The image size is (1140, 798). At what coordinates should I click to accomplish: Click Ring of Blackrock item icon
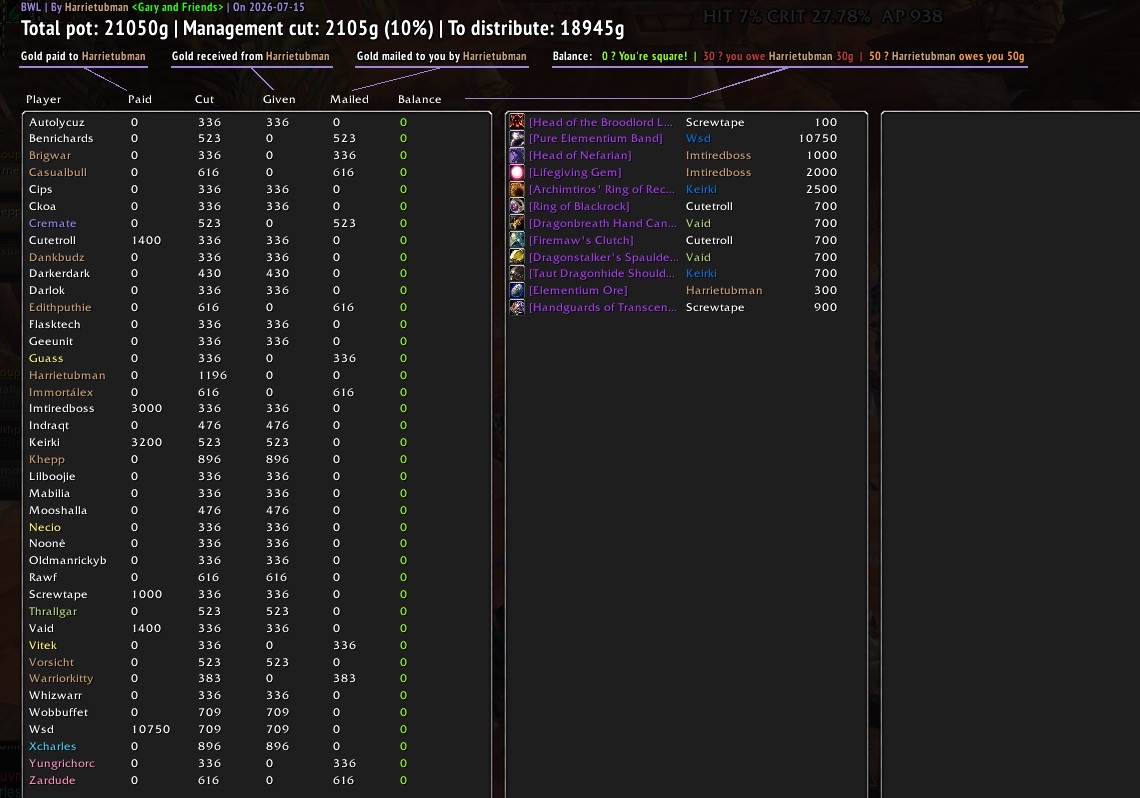pos(517,206)
